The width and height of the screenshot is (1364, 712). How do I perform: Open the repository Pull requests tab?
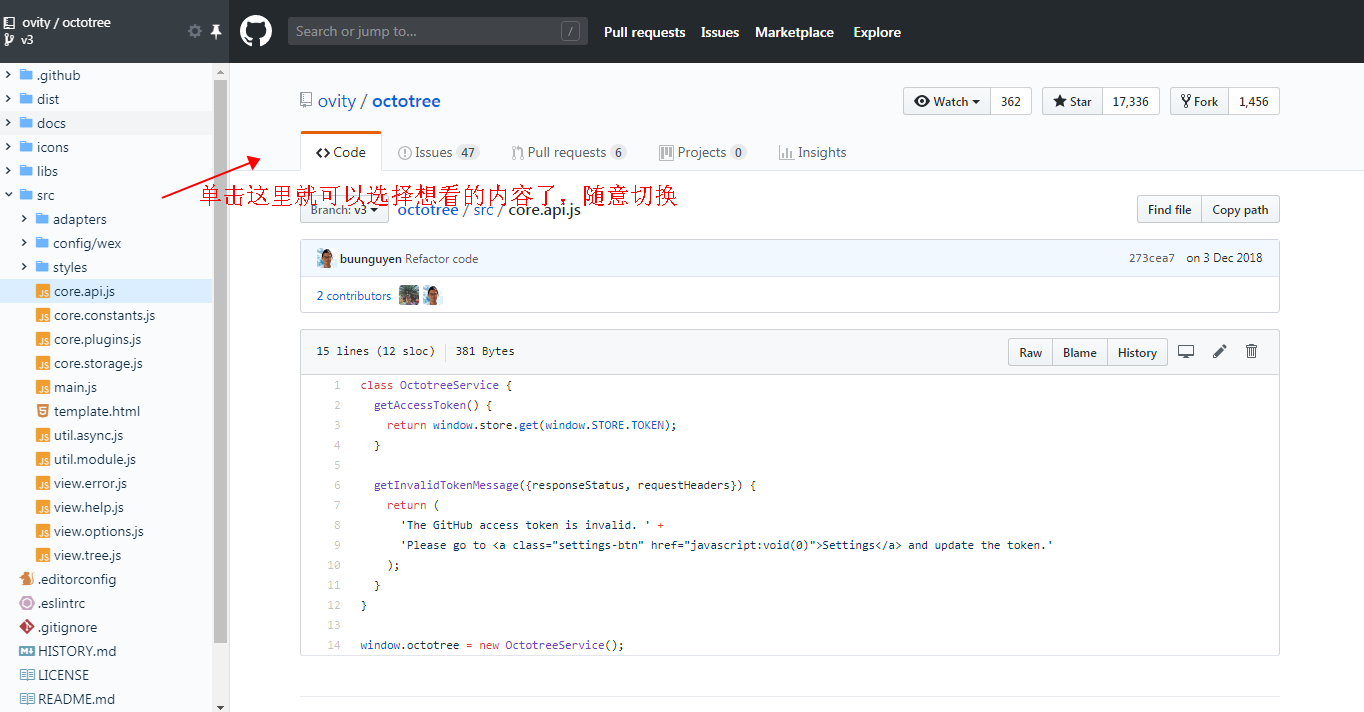click(568, 152)
